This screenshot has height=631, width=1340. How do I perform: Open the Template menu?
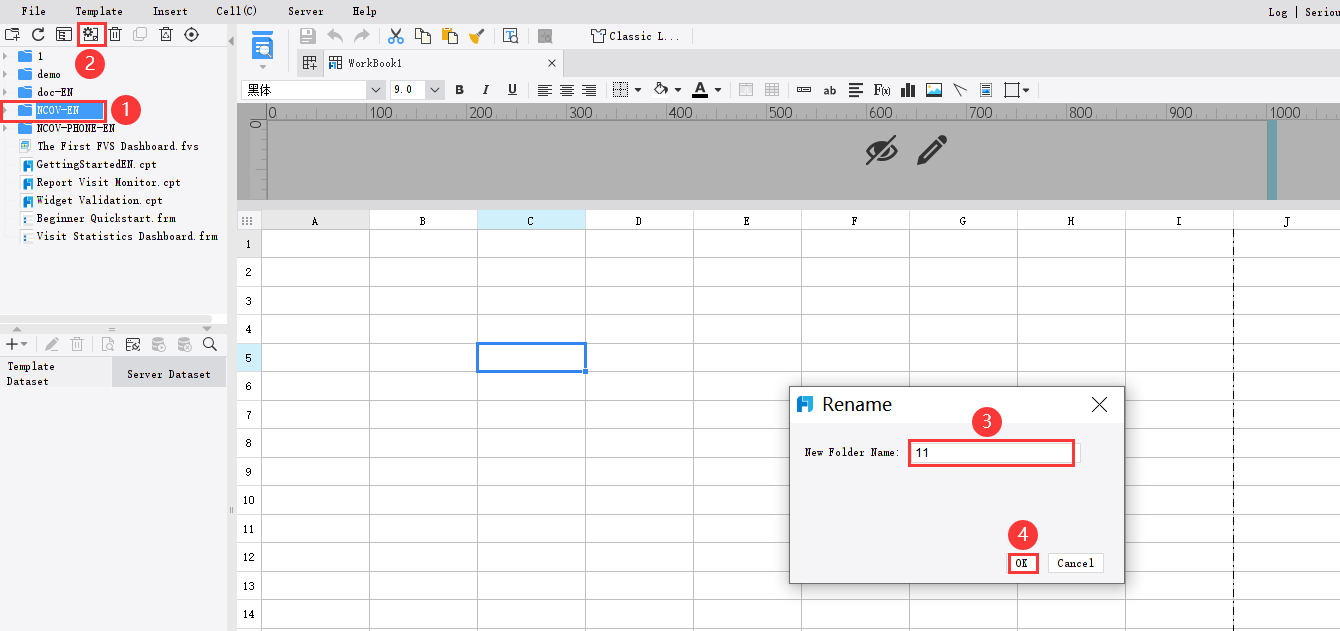(x=98, y=11)
